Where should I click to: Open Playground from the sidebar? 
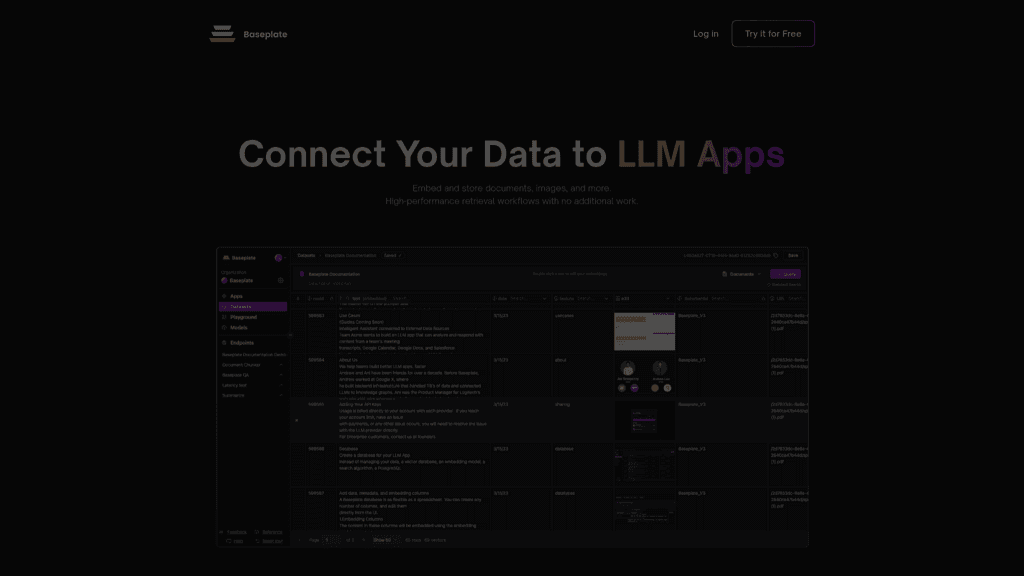(243, 317)
